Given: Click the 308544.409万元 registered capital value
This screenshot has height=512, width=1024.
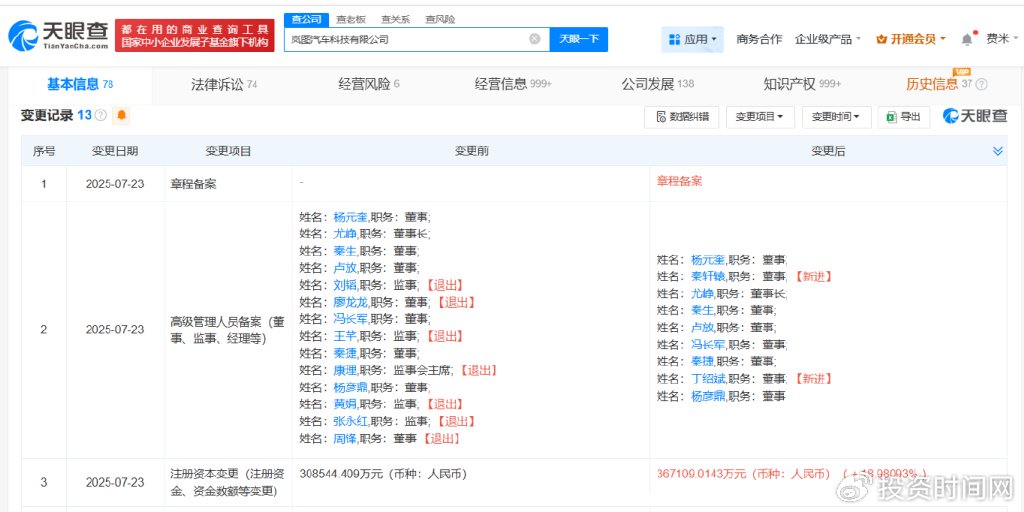Looking at the screenshot, I should pos(383,473).
